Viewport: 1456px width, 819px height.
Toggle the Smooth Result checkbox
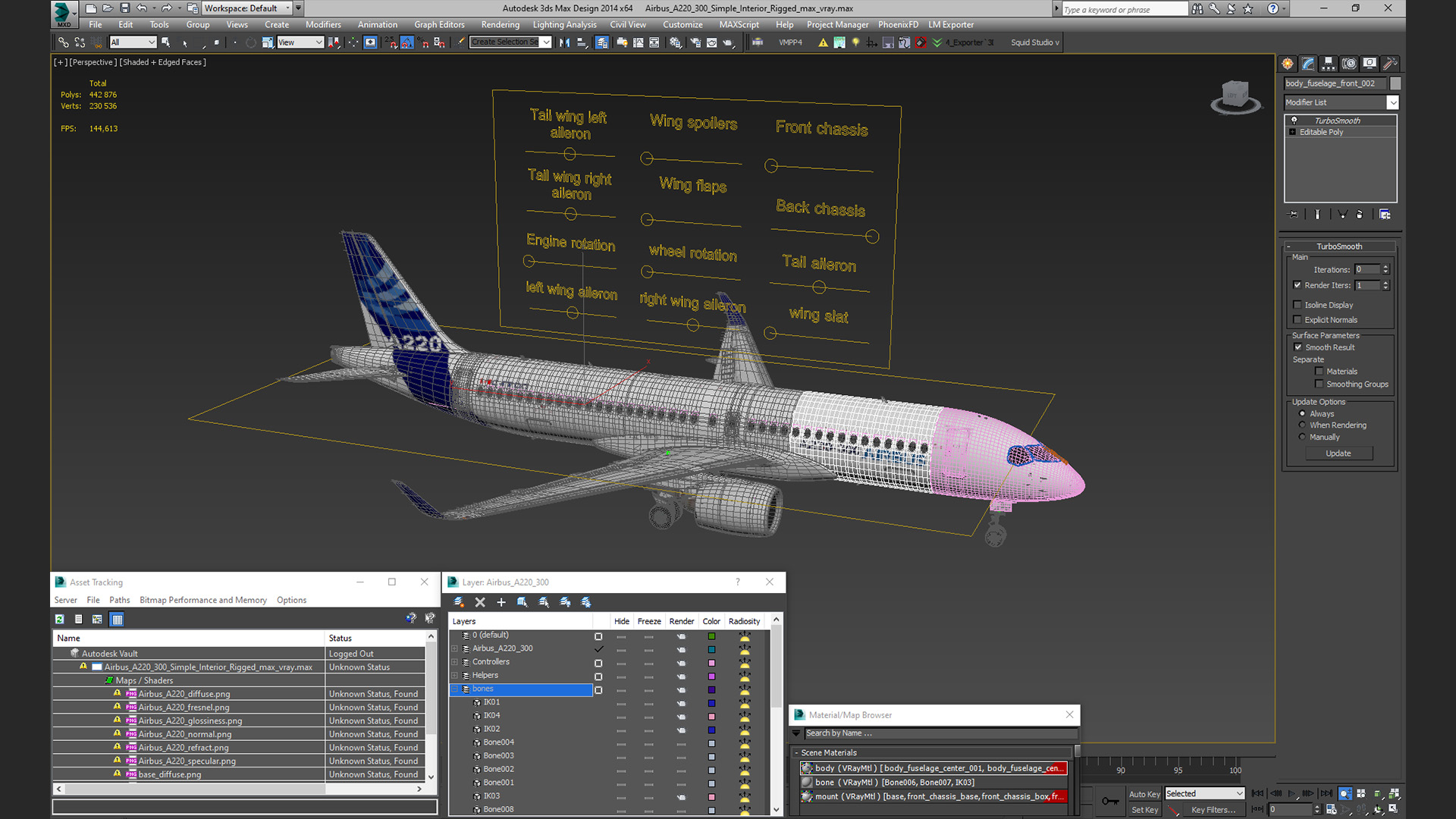coord(1298,347)
